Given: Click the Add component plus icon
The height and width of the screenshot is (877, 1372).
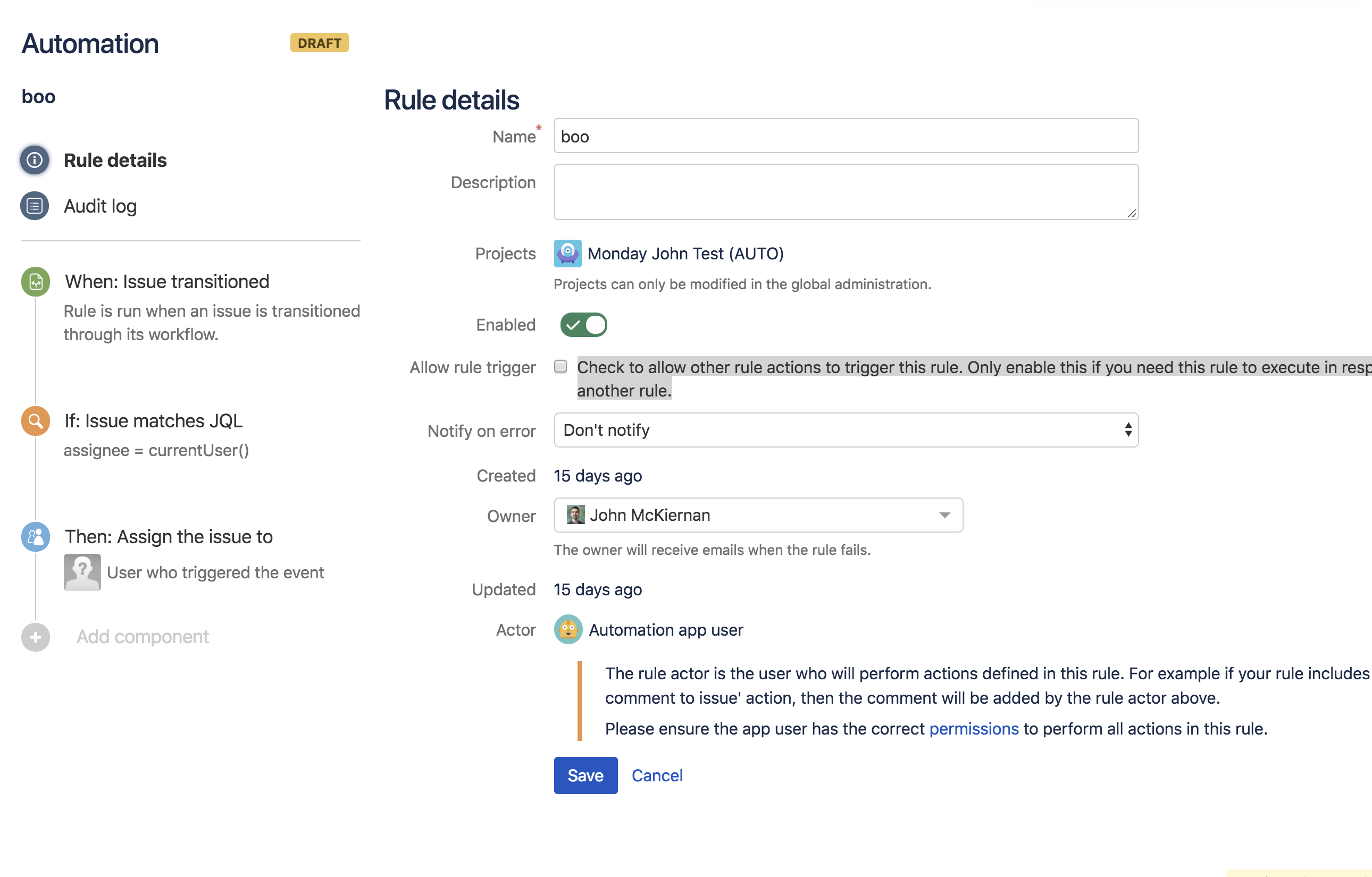Looking at the screenshot, I should (x=35, y=637).
